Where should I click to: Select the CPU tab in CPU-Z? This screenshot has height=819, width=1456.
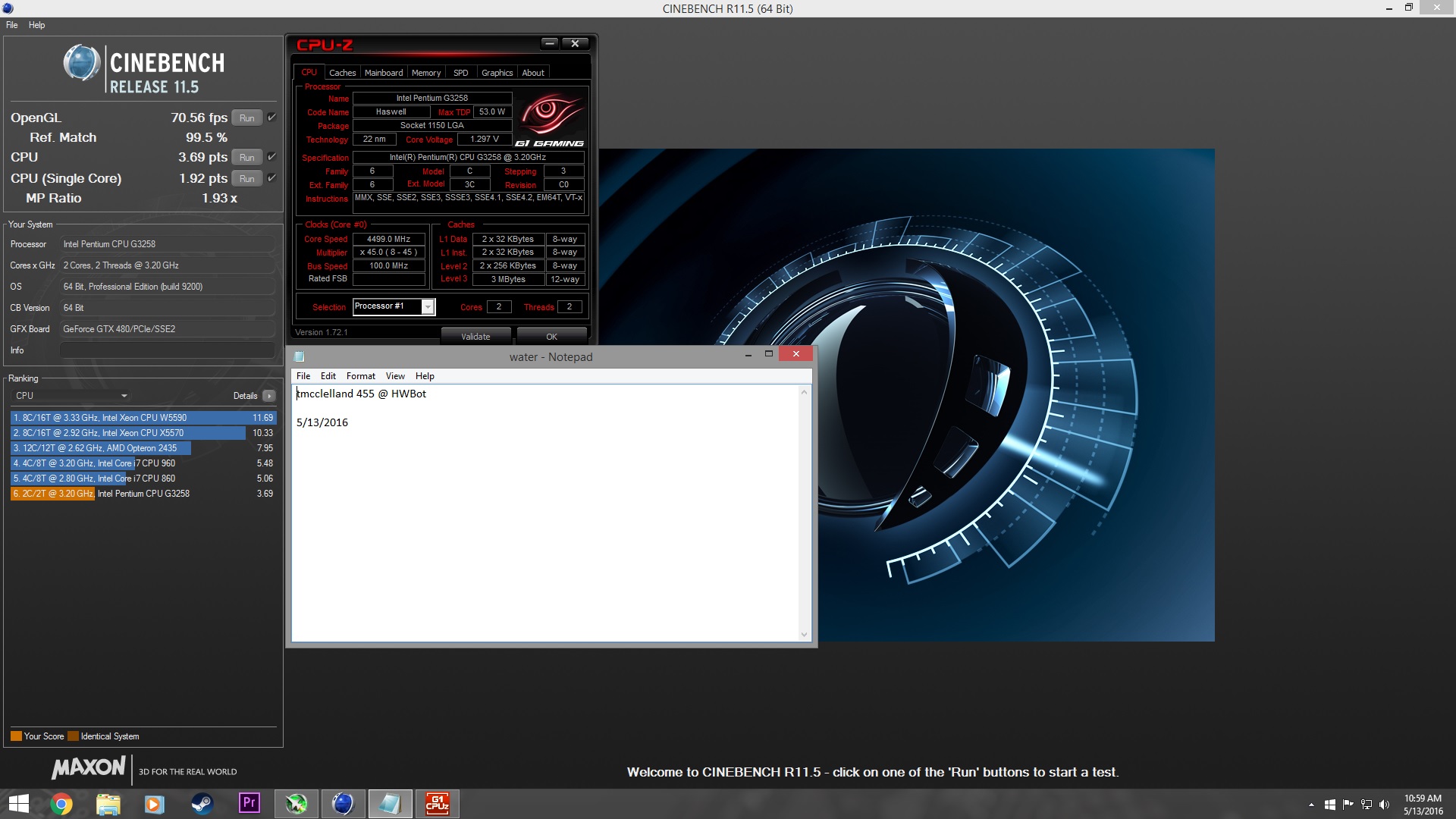pos(309,72)
